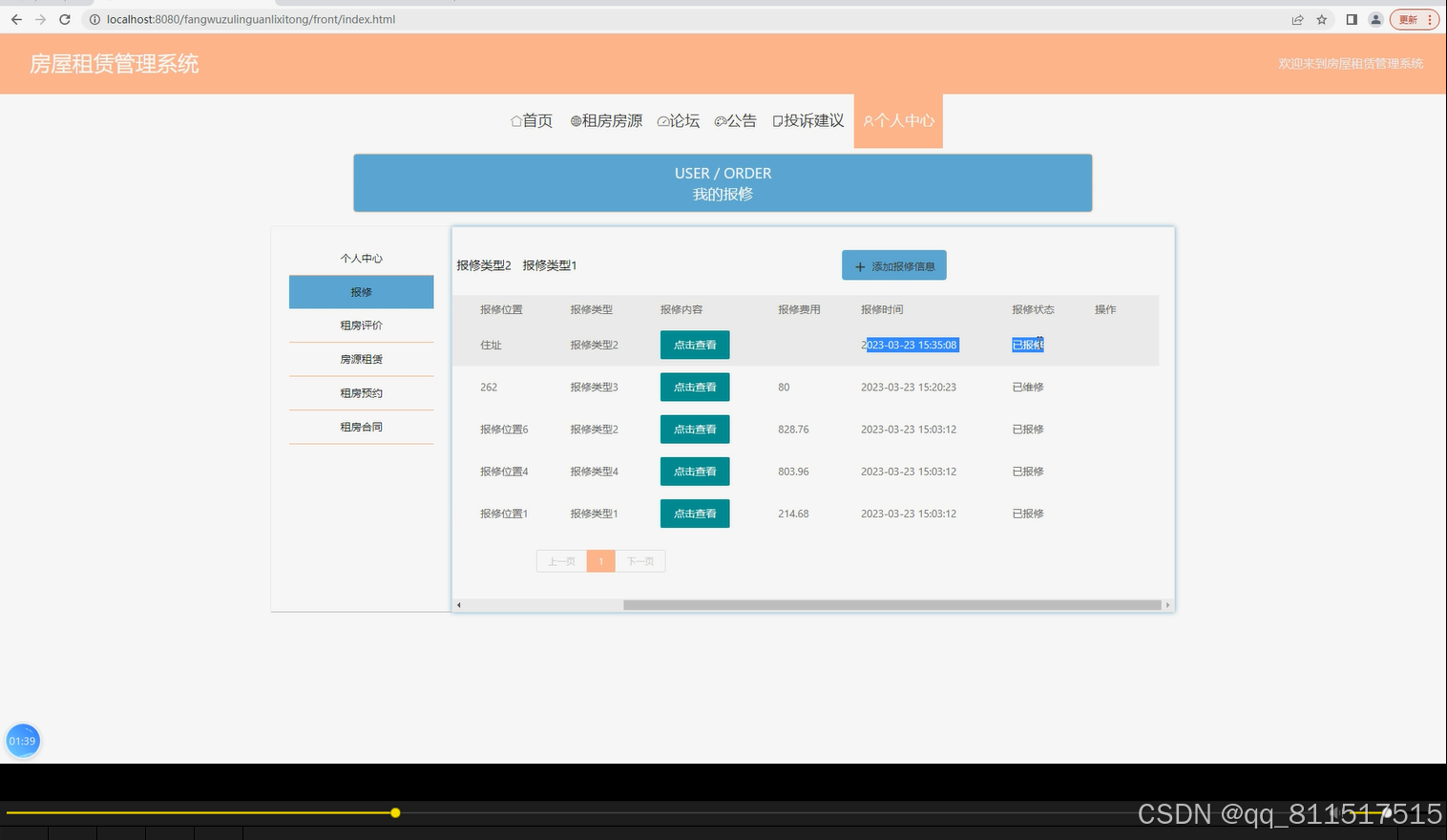The width and height of the screenshot is (1447, 840).
Task: Click the 报修类型4 cell
Action: tap(594, 472)
